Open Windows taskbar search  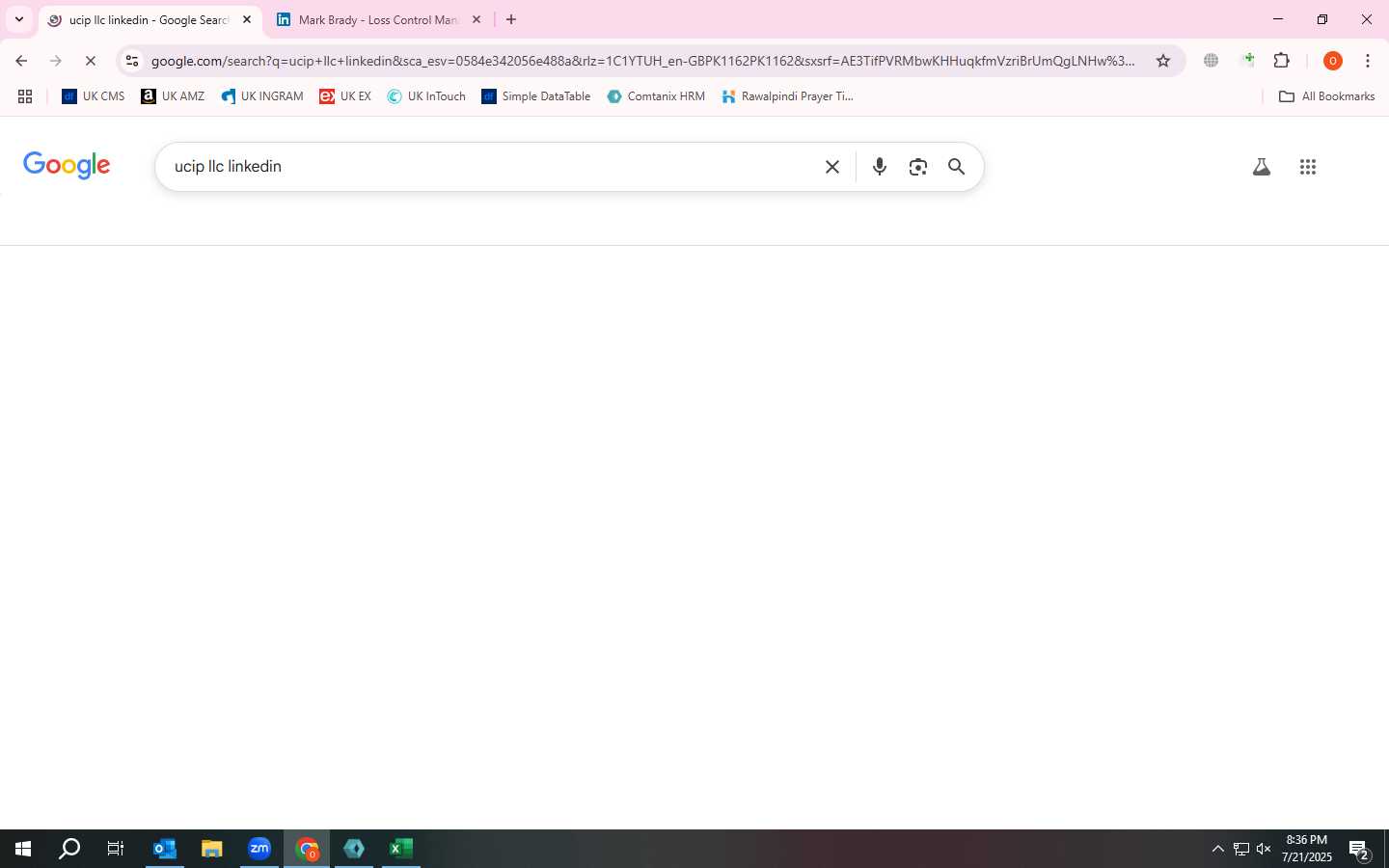(69, 849)
